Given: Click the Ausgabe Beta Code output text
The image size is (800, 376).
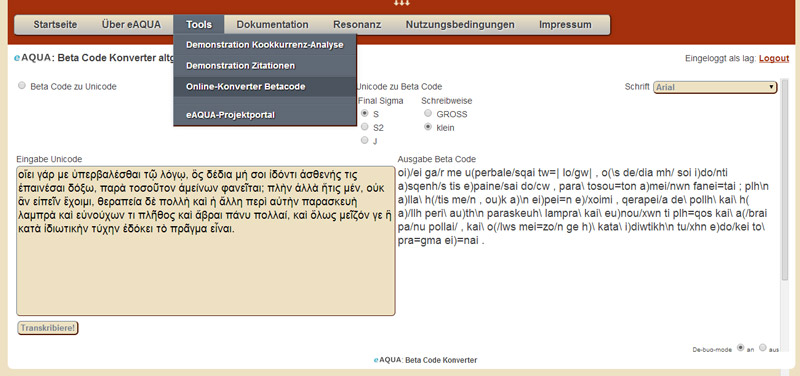Looking at the screenshot, I should coord(584,207).
